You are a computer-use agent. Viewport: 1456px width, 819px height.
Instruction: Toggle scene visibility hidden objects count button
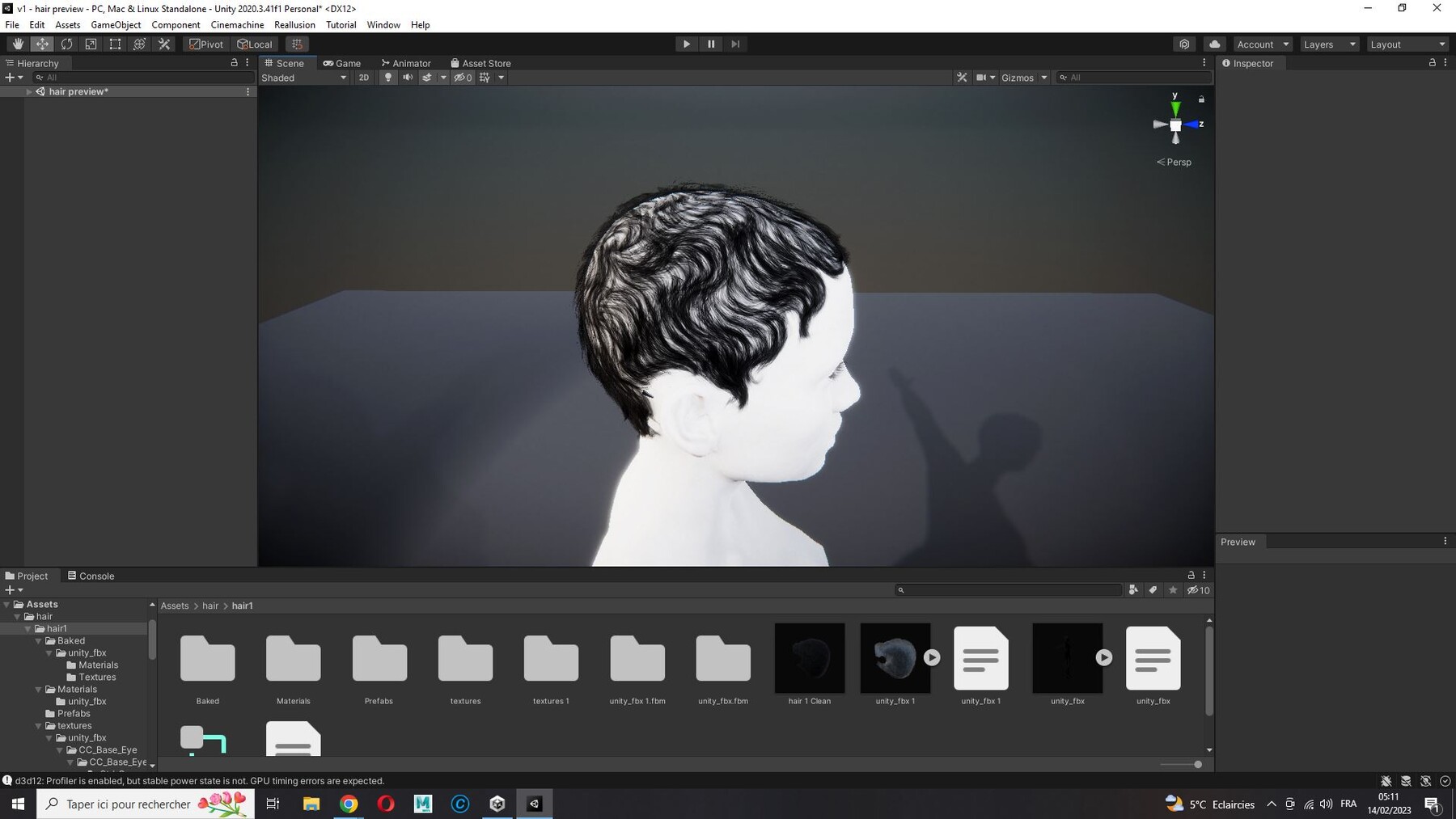(x=463, y=78)
